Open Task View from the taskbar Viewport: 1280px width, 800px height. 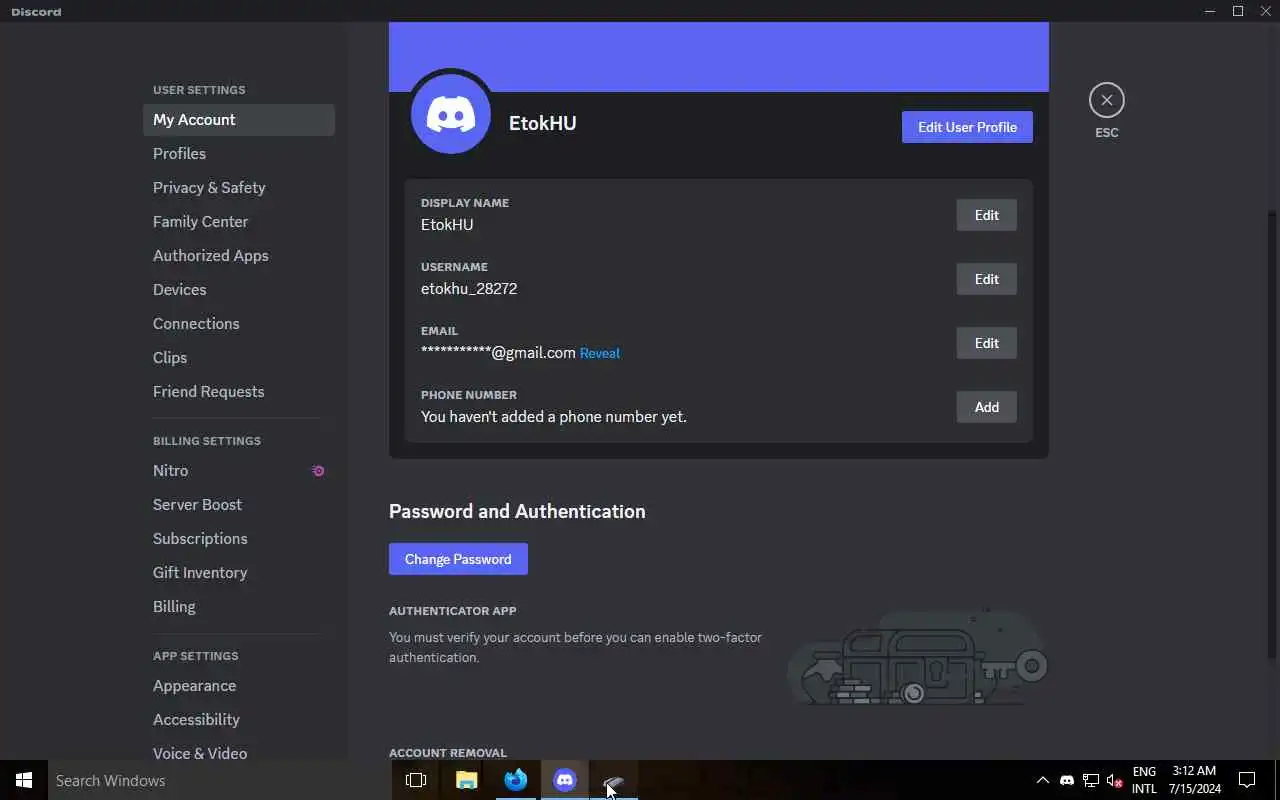(416, 780)
